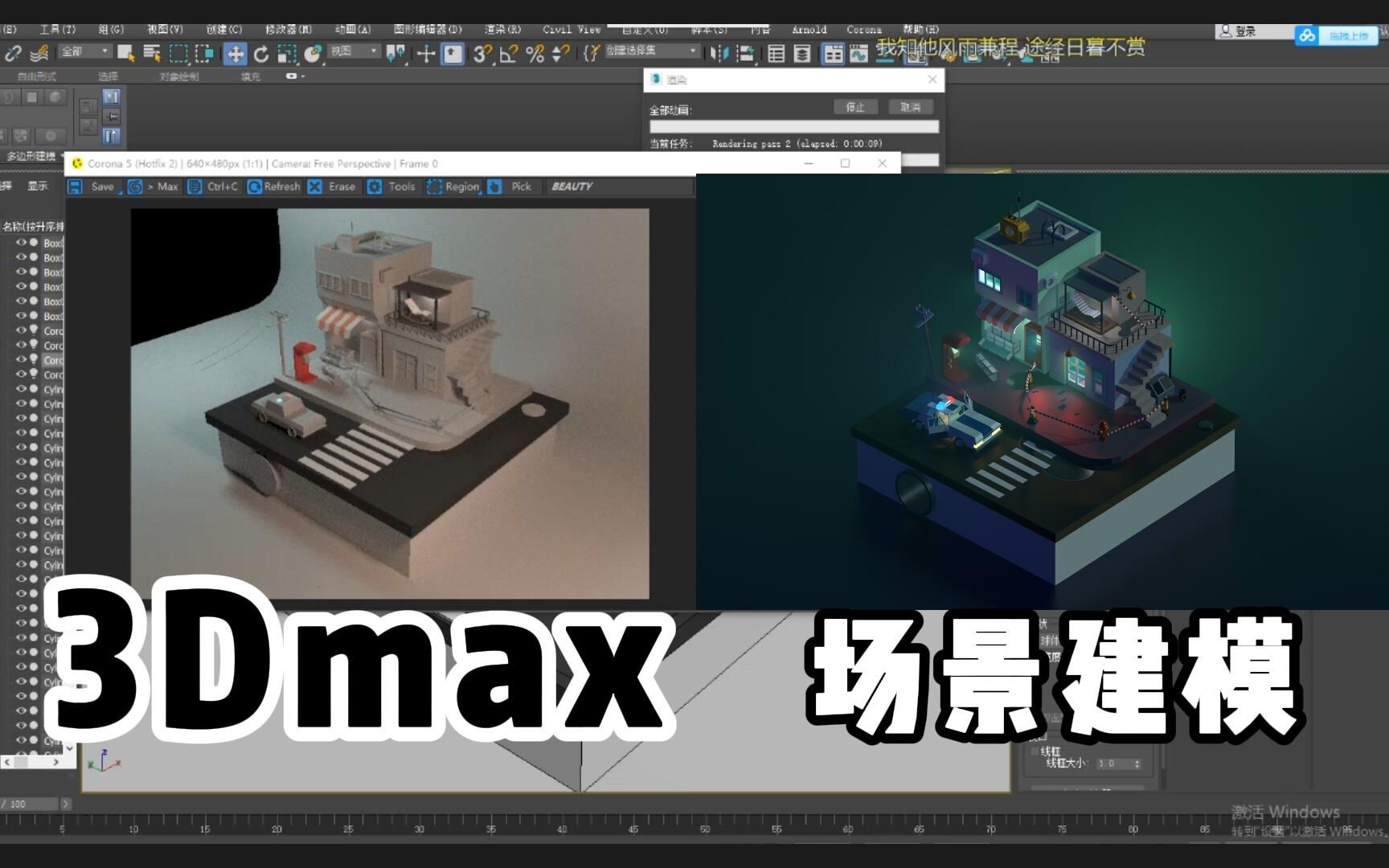1389x868 pixels.
Task: Click the Refresh icon in Corona frame buffer
Action: pyautogui.click(x=253, y=186)
